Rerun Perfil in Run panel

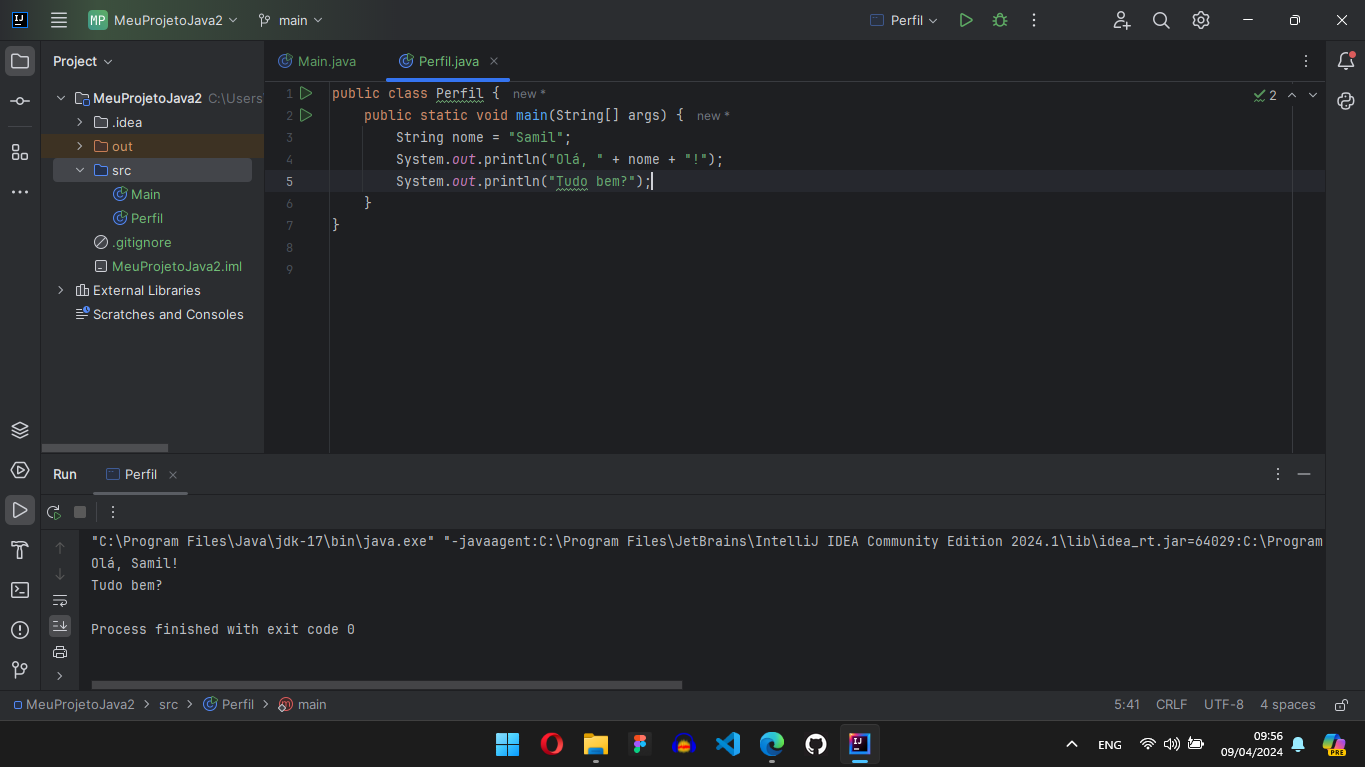54,512
